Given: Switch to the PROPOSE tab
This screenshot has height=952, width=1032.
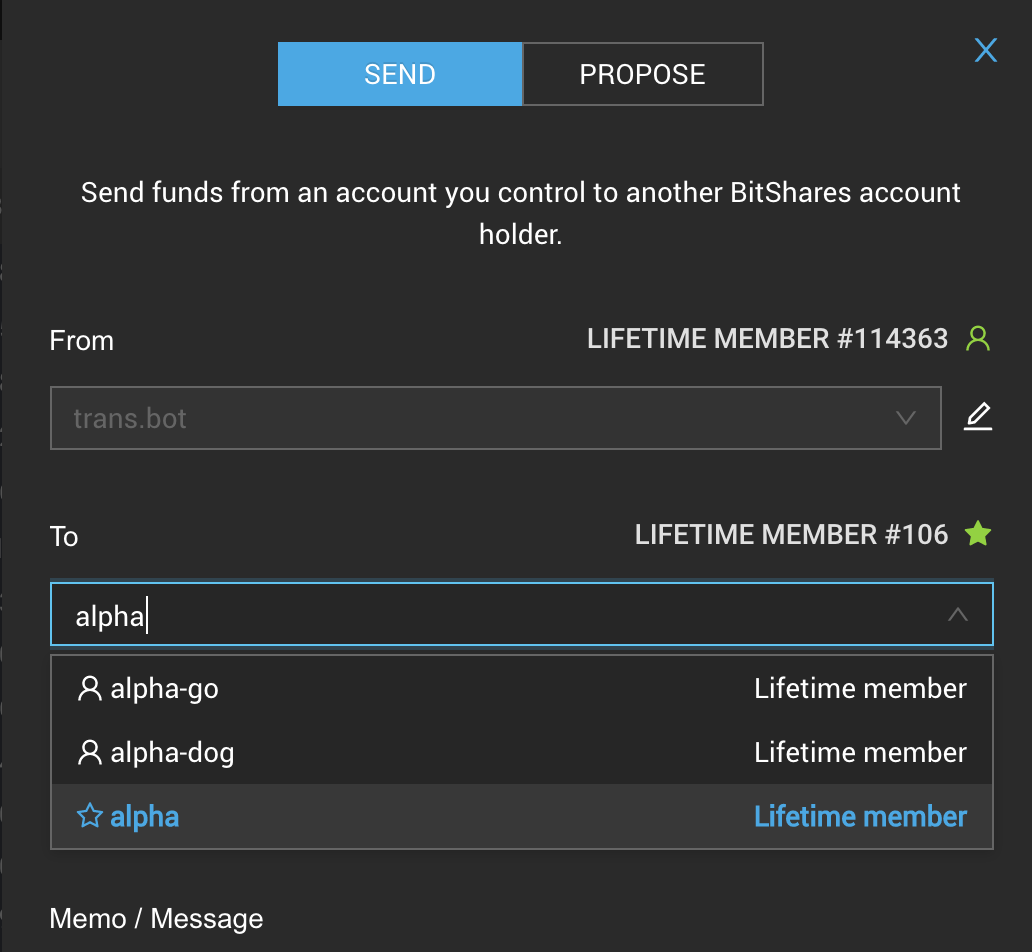Looking at the screenshot, I should (642, 74).
